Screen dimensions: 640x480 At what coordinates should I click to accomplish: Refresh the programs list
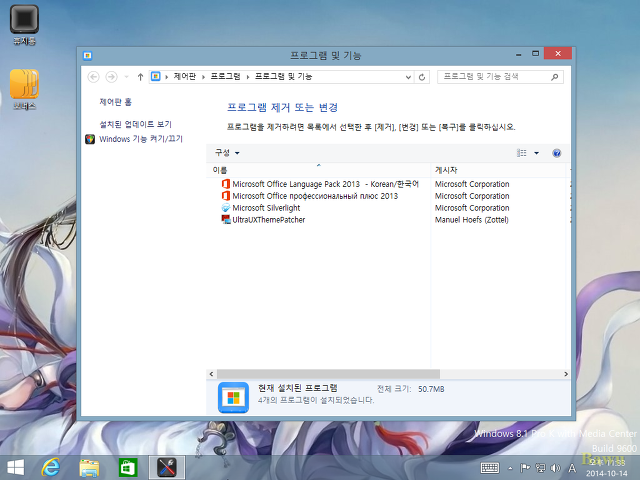(x=422, y=77)
